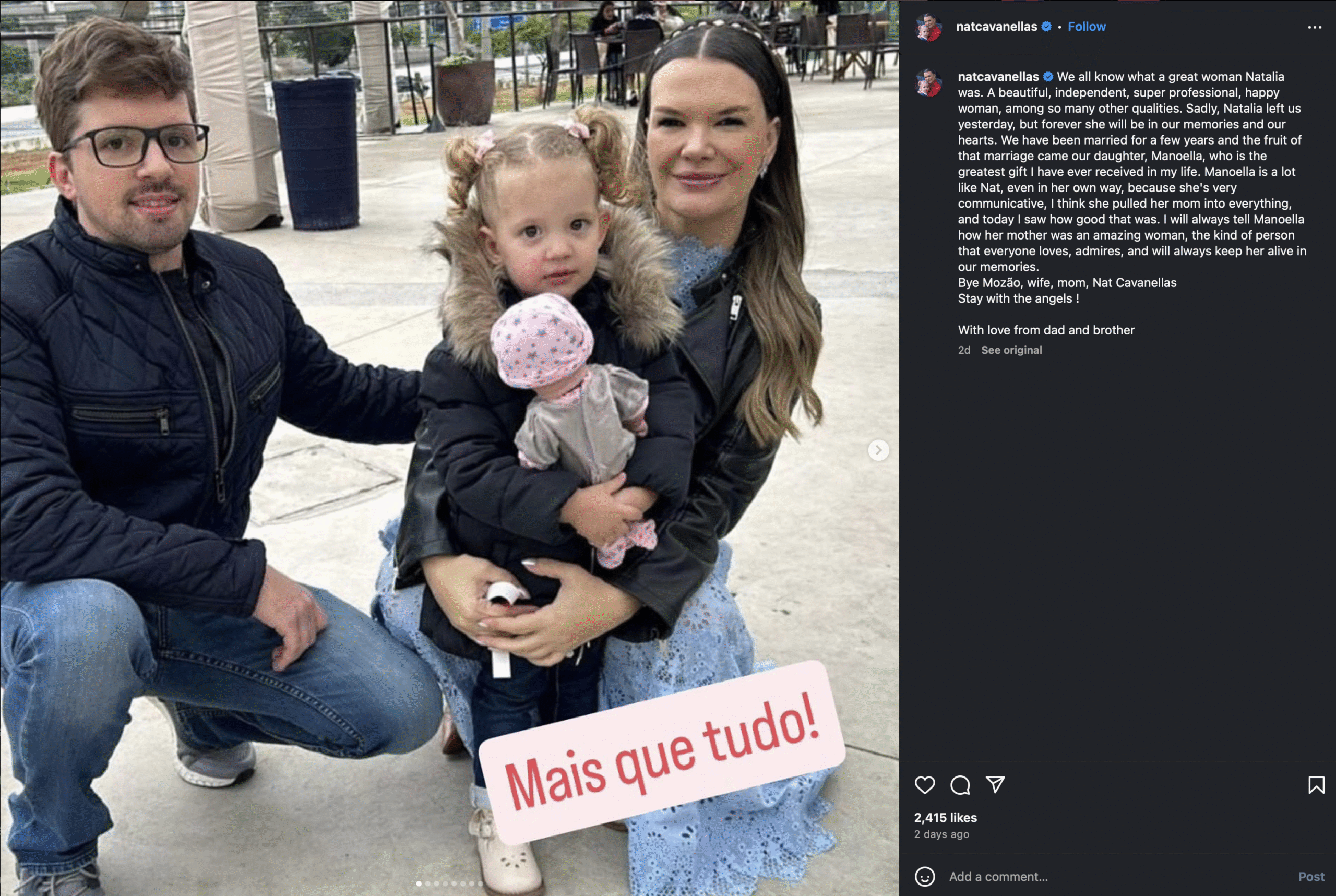Follow natcavanellas account
Screen dimensions: 1336x896
pos(1087,26)
